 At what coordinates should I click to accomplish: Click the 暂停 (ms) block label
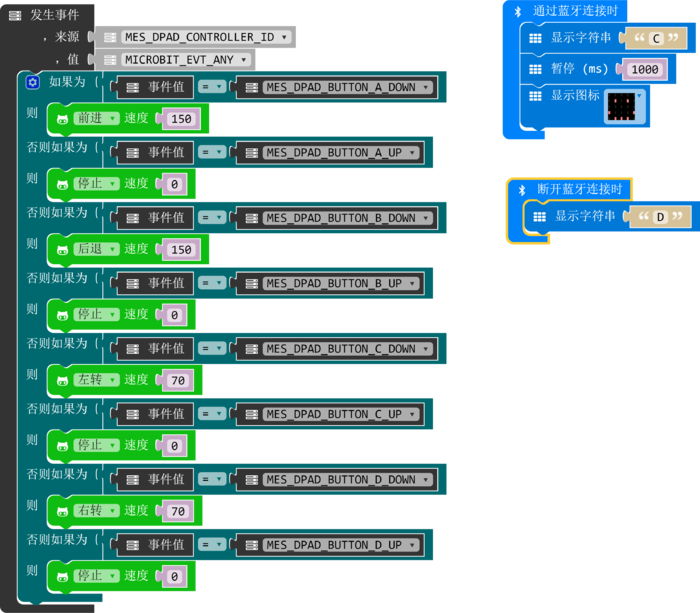coord(579,69)
